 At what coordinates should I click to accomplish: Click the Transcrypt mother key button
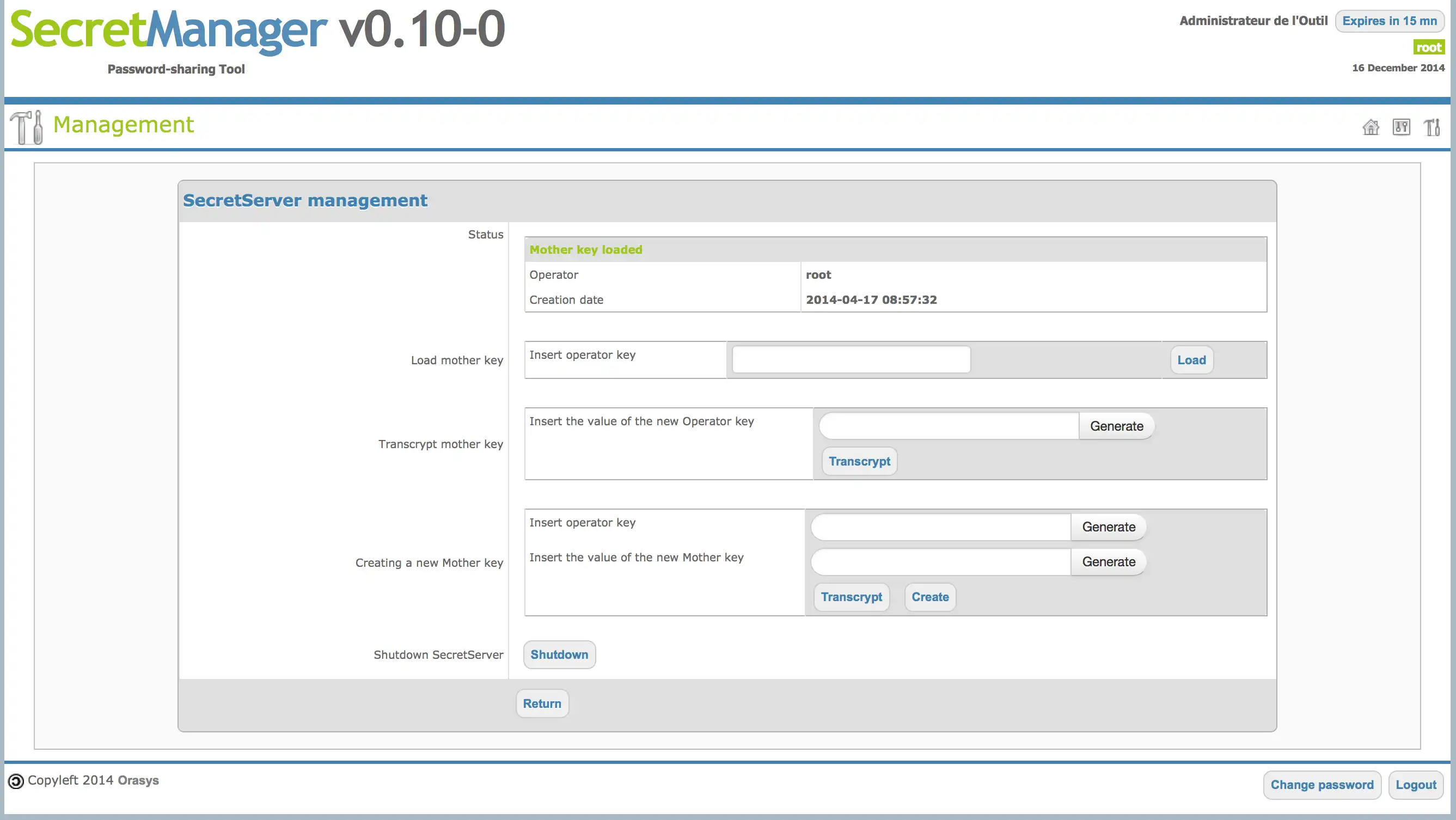858,461
